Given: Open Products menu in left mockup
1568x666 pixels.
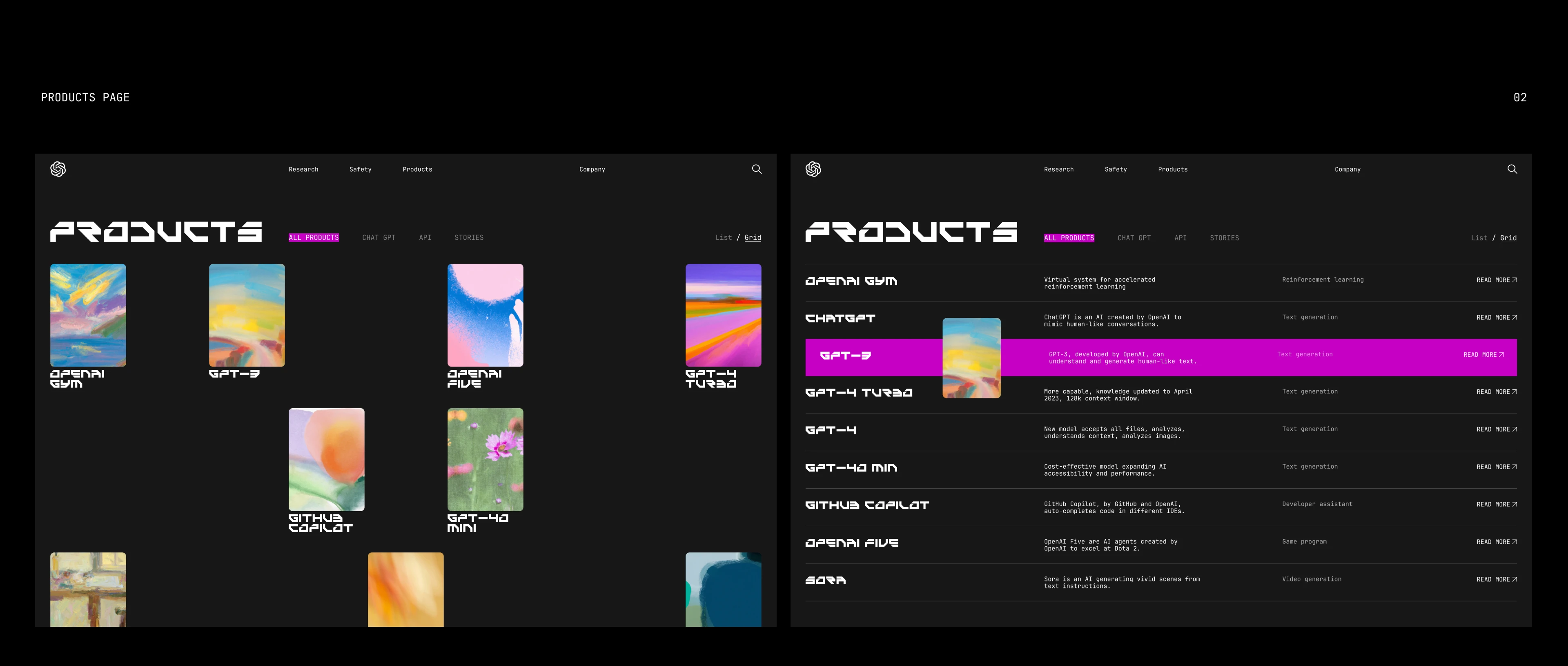Looking at the screenshot, I should (x=417, y=170).
